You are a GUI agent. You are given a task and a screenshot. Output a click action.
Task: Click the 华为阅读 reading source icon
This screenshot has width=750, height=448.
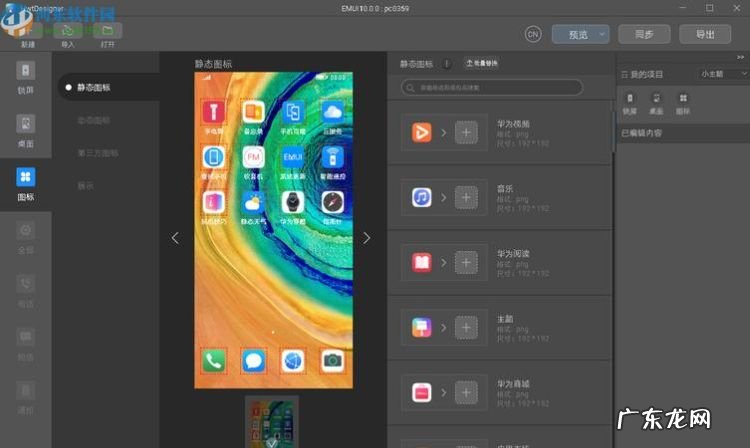pos(421,262)
